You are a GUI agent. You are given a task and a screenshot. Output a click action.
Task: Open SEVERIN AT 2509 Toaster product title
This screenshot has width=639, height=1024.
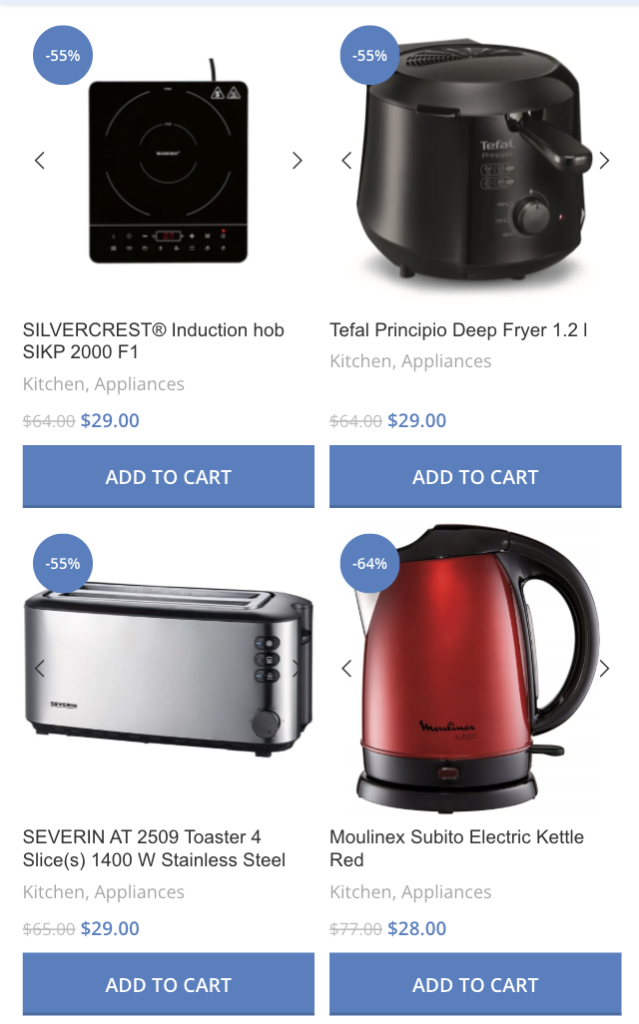pos(154,848)
